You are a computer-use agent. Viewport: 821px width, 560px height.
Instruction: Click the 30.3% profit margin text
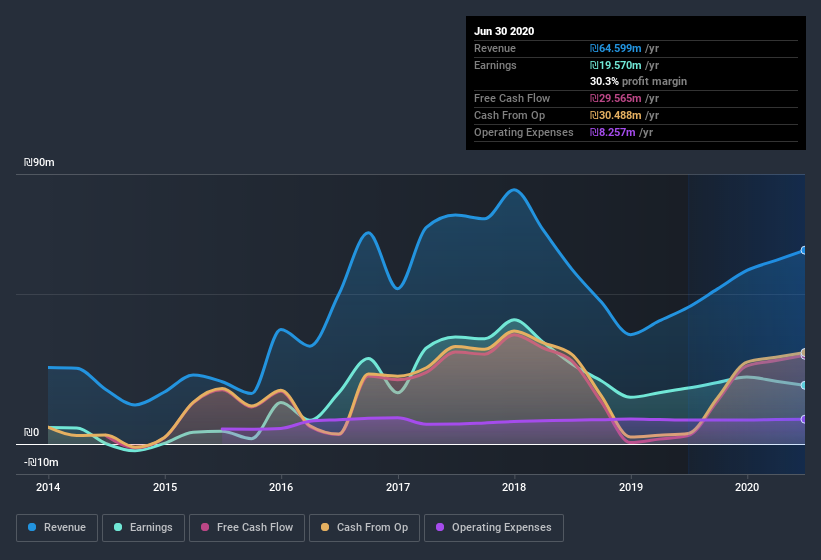click(638, 82)
